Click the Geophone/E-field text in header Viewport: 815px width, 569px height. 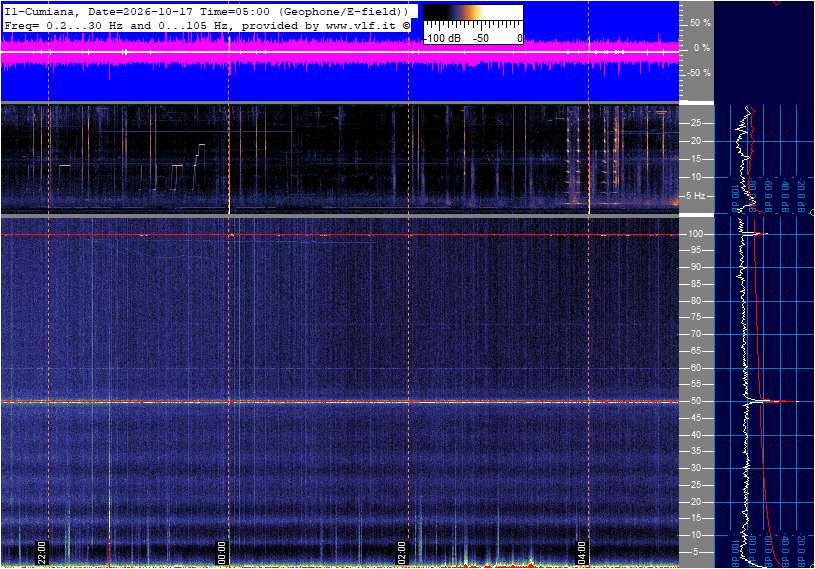pos(342,11)
